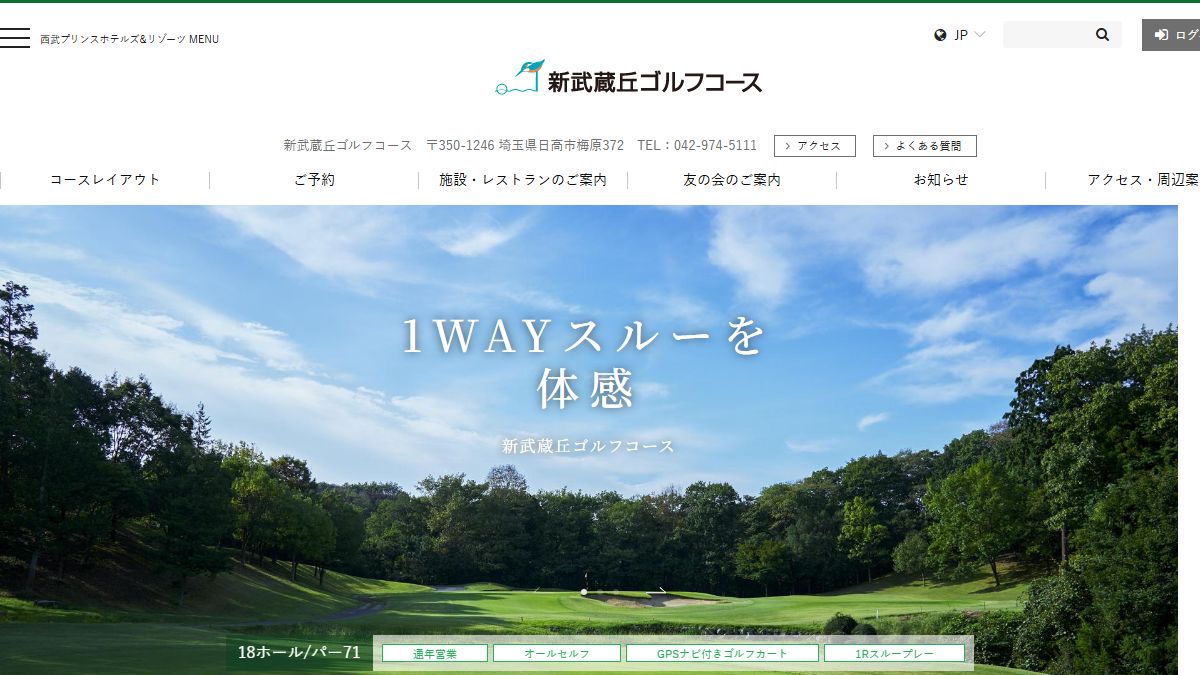The image size is (1200, 675).
Task: Open the ご予約 menu
Action: 314,180
